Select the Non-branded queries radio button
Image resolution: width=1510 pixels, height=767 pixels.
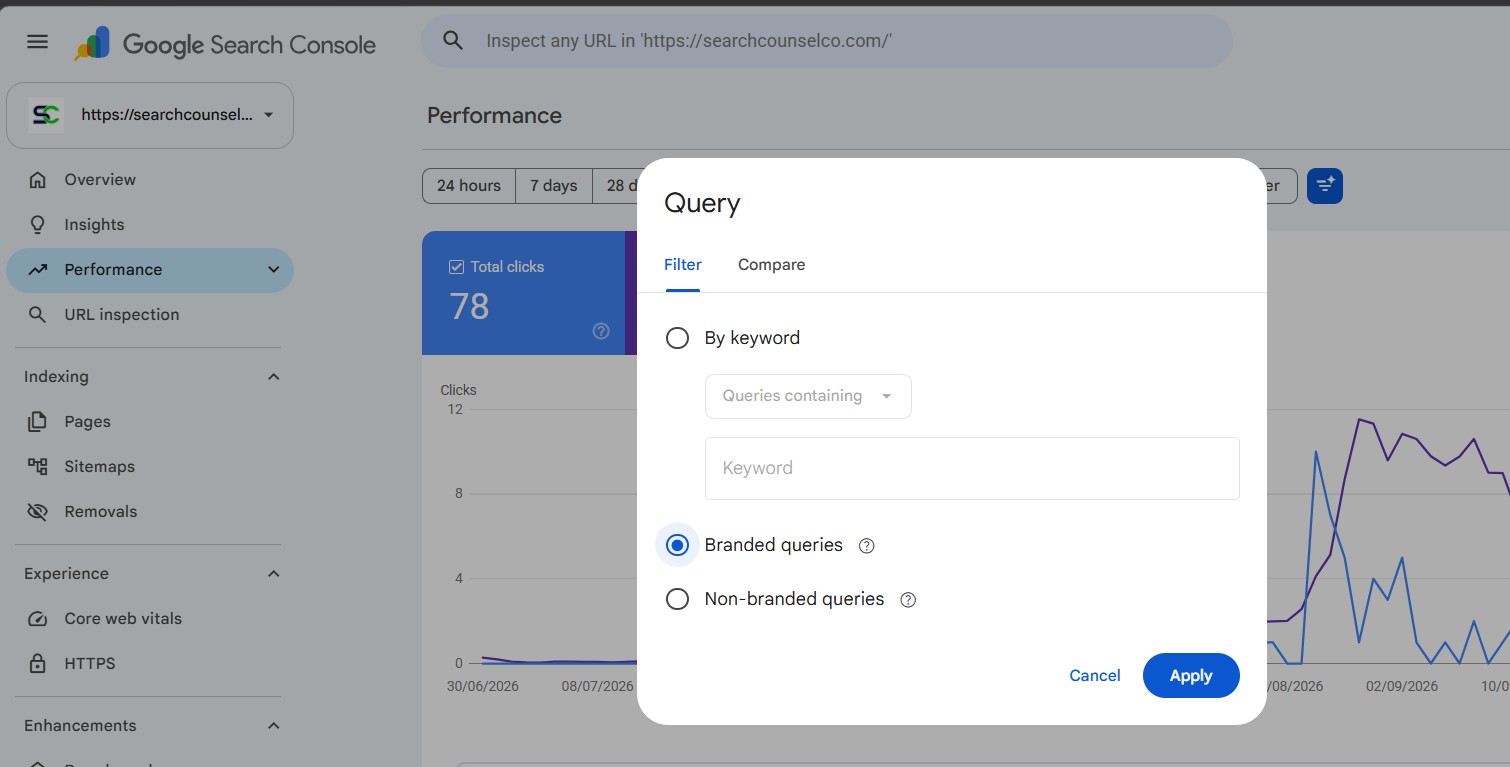[x=677, y=599]
